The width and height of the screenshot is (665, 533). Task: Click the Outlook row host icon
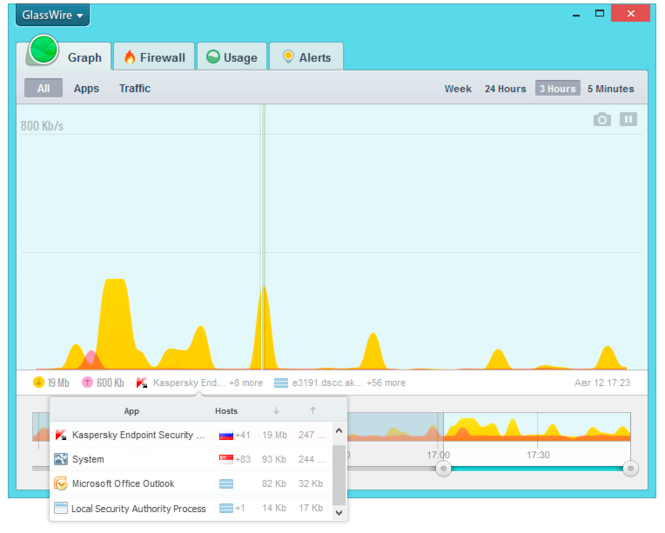pyautogui.click(x=226, y=483)
